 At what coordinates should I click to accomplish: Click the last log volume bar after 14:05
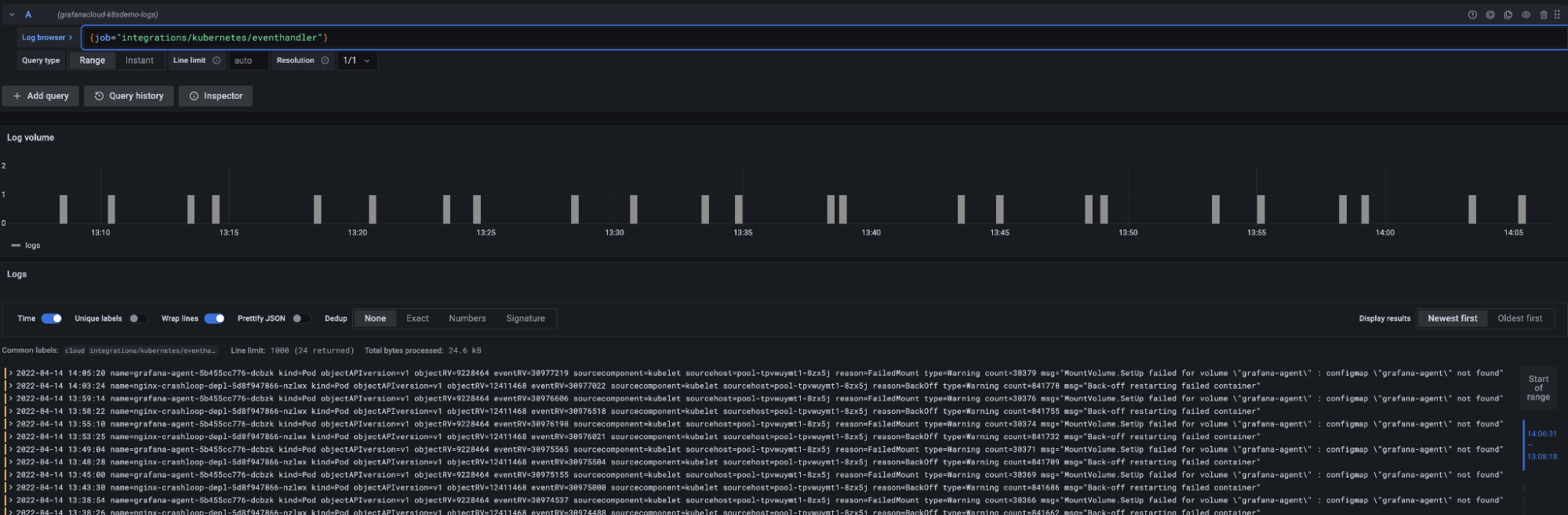[1522, 209]
